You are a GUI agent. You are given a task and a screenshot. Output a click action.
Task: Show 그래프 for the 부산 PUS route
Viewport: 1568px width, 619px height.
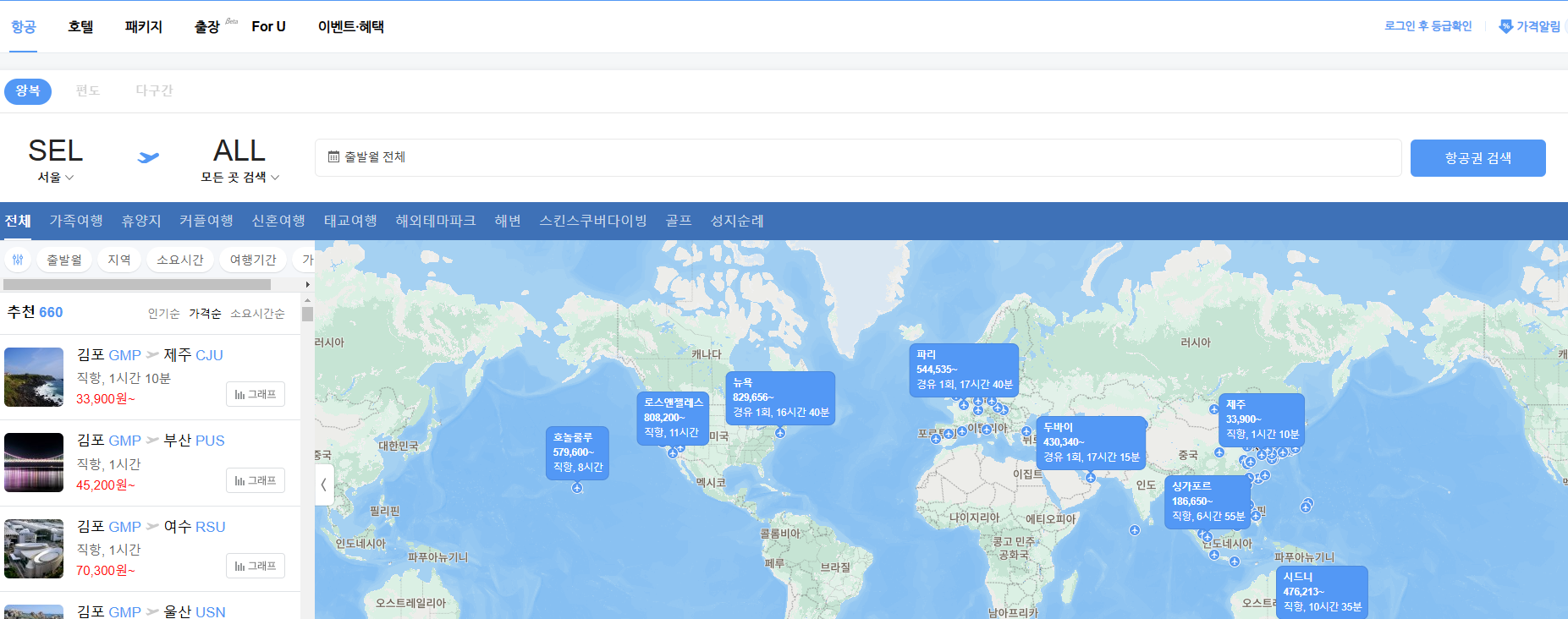[256, 480]
